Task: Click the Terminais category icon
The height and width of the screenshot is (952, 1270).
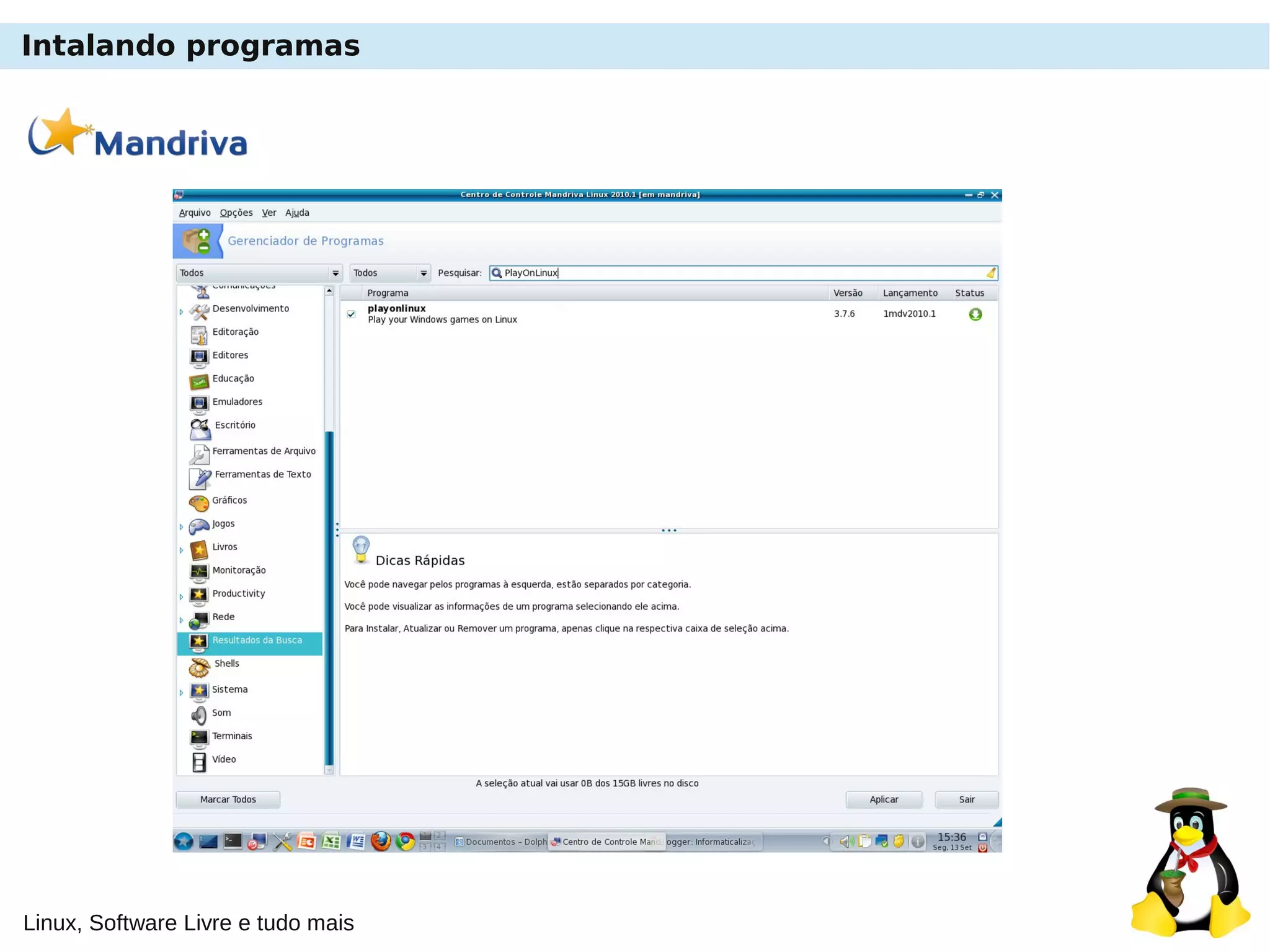Action: [x=199, y=738]
